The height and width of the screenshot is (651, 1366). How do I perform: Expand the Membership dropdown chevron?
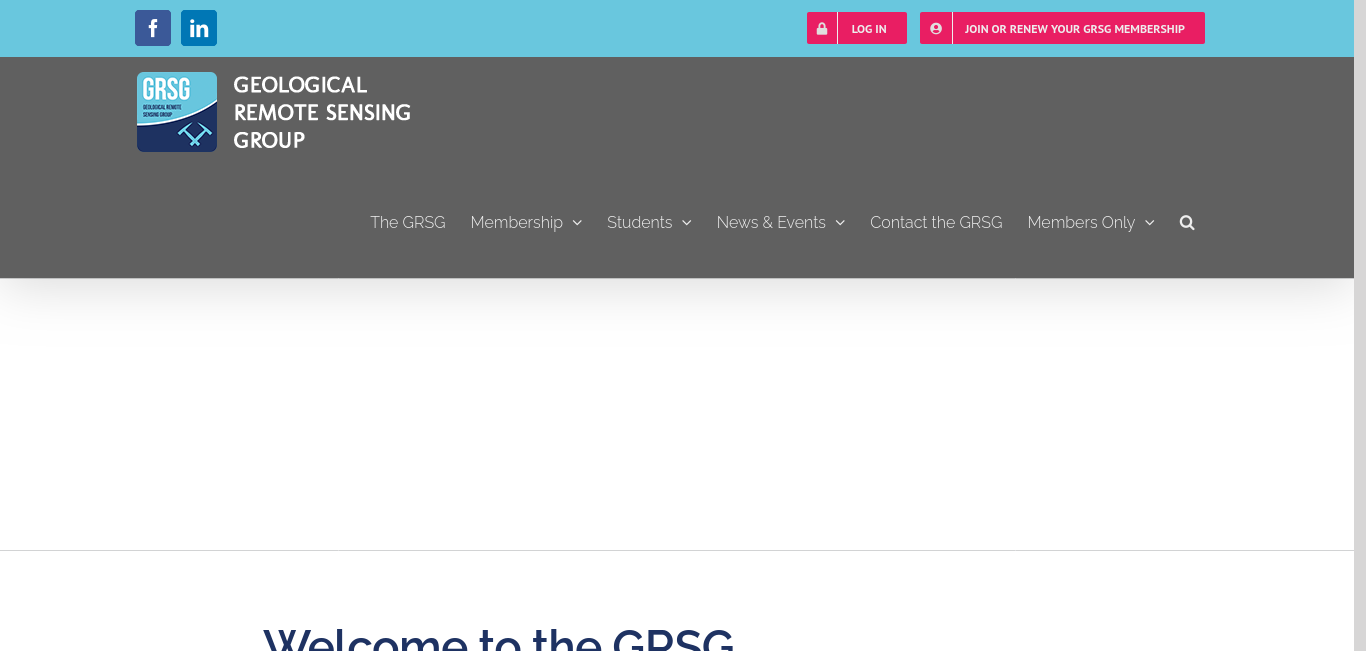[x=577, y=223]
